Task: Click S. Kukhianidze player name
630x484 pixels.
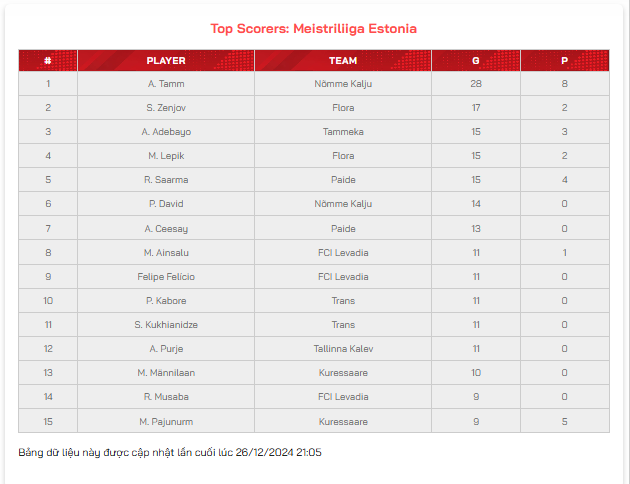Action: coord(166,325)
